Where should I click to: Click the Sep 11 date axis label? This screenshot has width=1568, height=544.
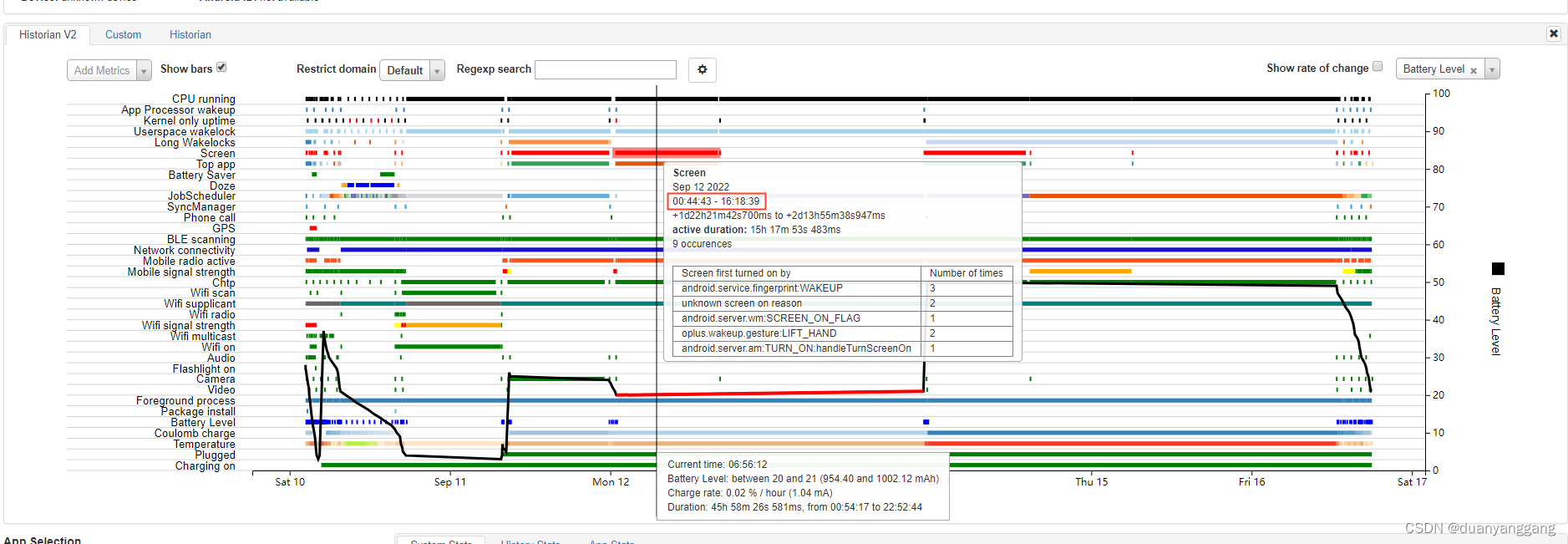click(450, 482)
